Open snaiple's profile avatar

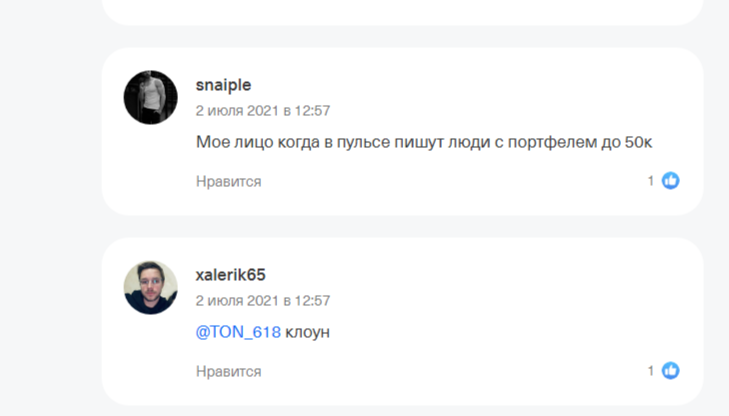pyautogui.click(x=150, y=97)
